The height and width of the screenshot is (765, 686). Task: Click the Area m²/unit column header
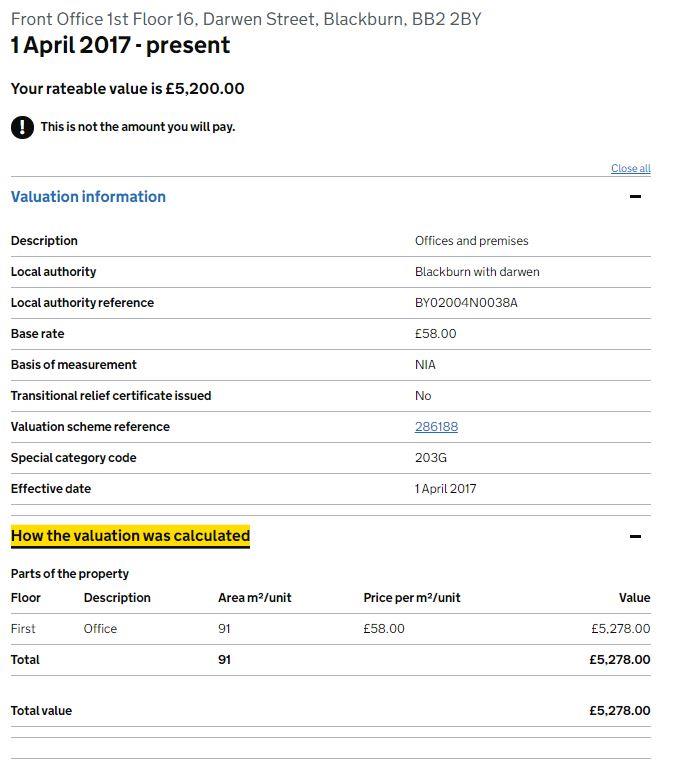click(x=254, y=598)
